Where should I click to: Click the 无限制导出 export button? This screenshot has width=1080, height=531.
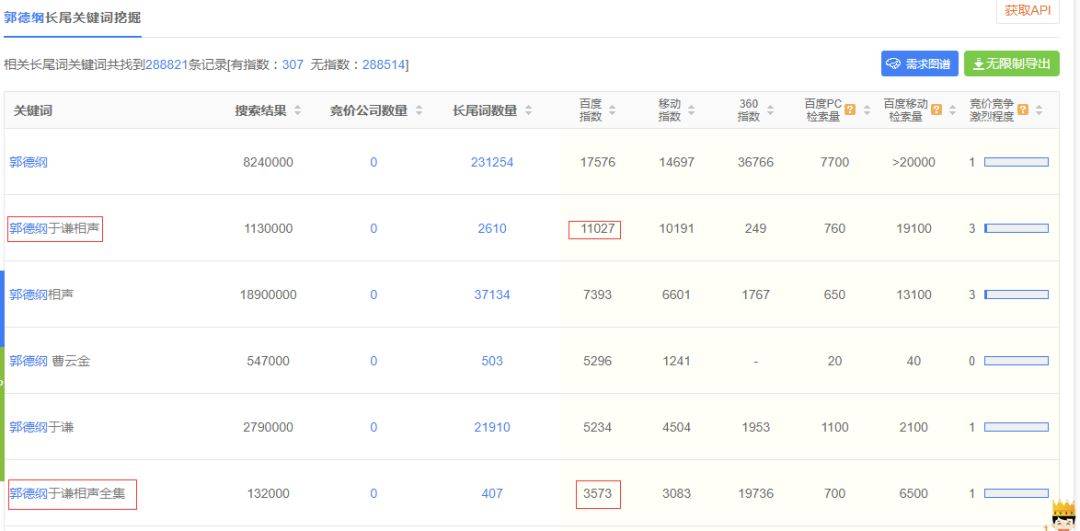point(1011,64)
